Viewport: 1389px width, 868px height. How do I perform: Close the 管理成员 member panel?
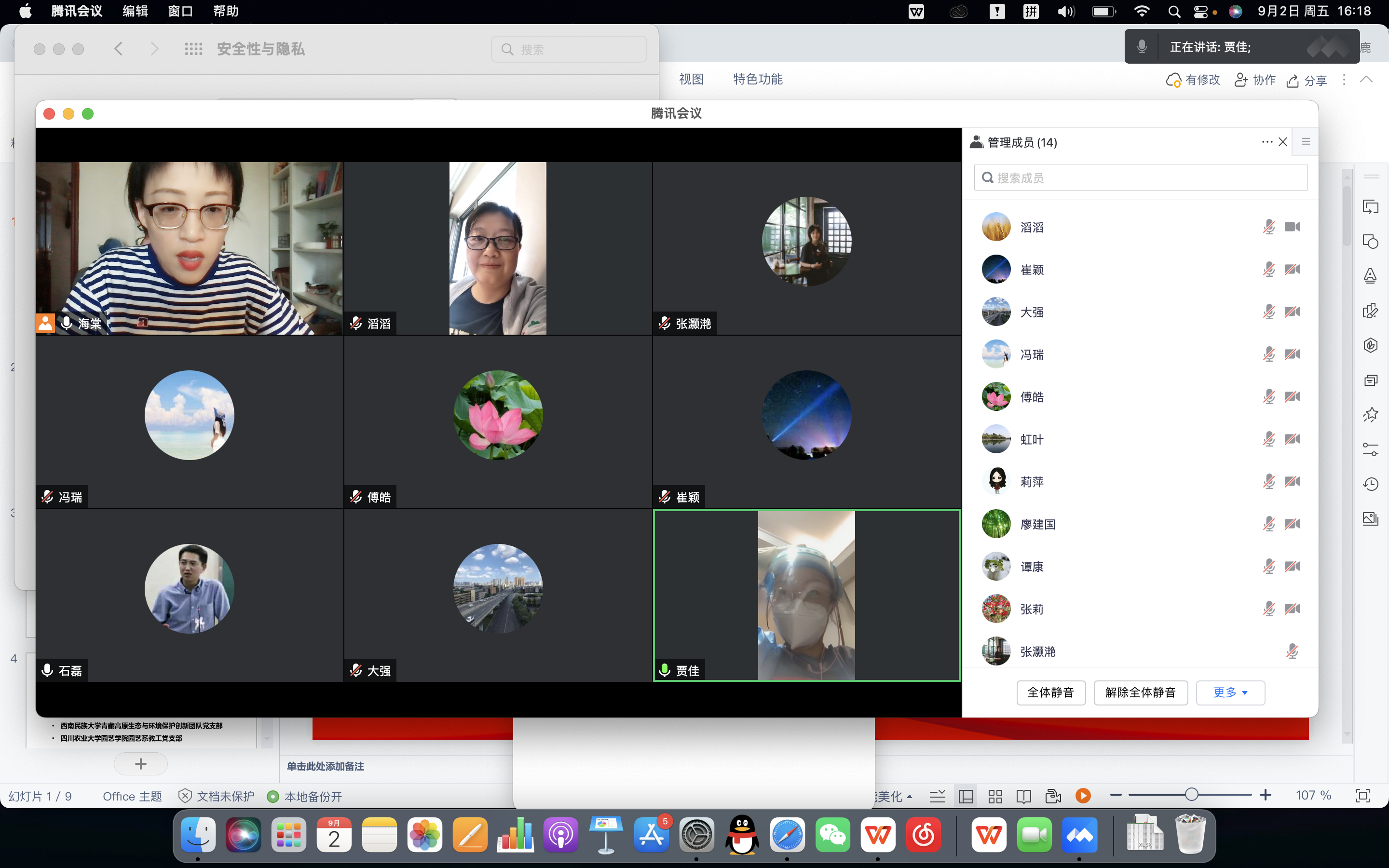point(1283,142)
